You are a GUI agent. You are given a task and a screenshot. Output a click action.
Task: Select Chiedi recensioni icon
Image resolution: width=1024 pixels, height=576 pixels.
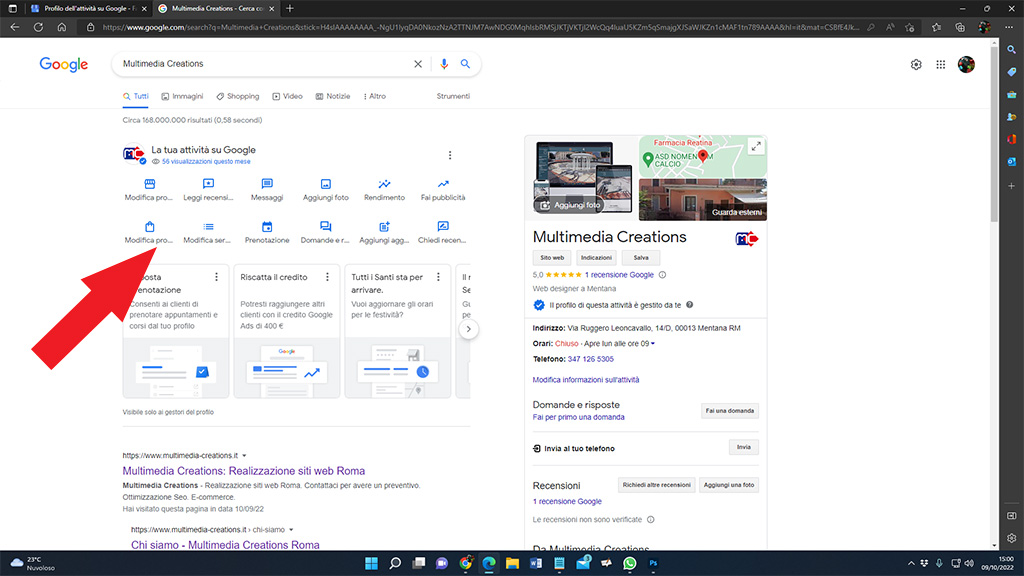[443, 227]
